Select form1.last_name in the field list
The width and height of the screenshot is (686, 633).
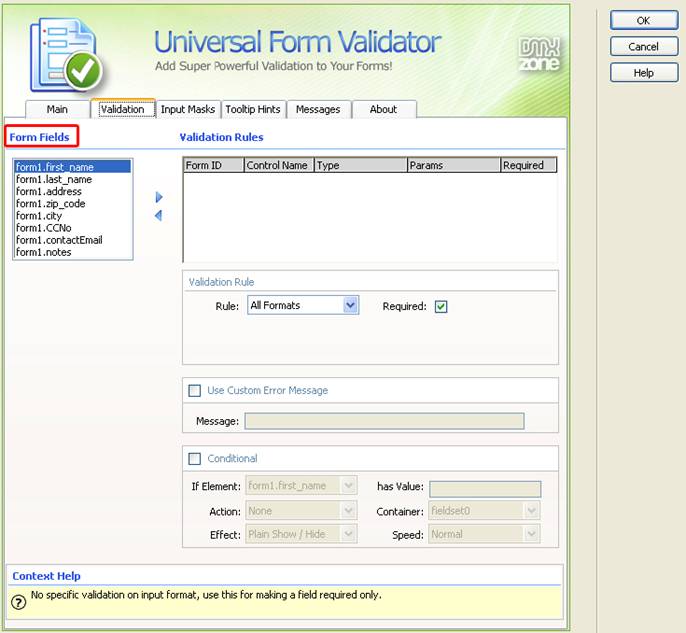(x=73, y=179)
